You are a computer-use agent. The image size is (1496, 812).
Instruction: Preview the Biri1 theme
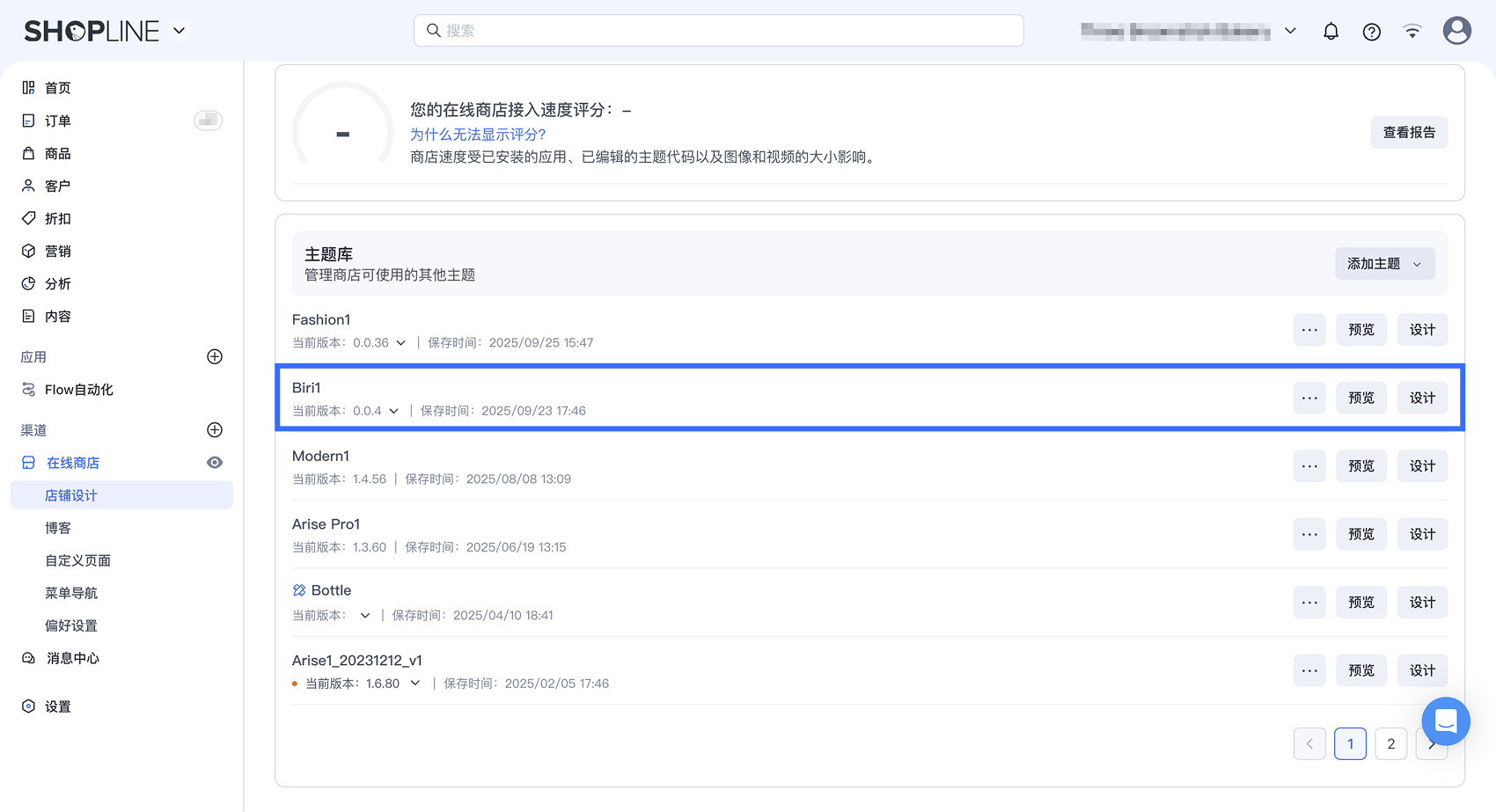[1361, 398]
